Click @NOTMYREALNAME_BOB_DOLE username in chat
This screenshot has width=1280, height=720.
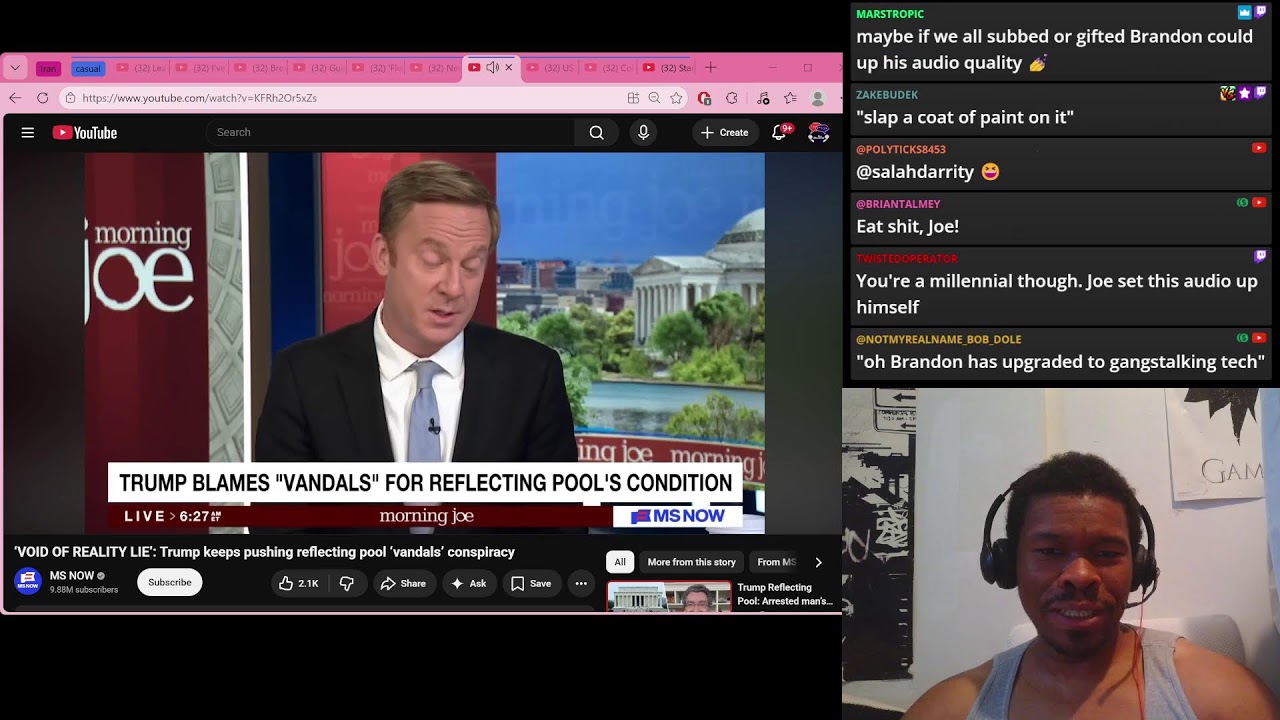(x=939, y=339)
